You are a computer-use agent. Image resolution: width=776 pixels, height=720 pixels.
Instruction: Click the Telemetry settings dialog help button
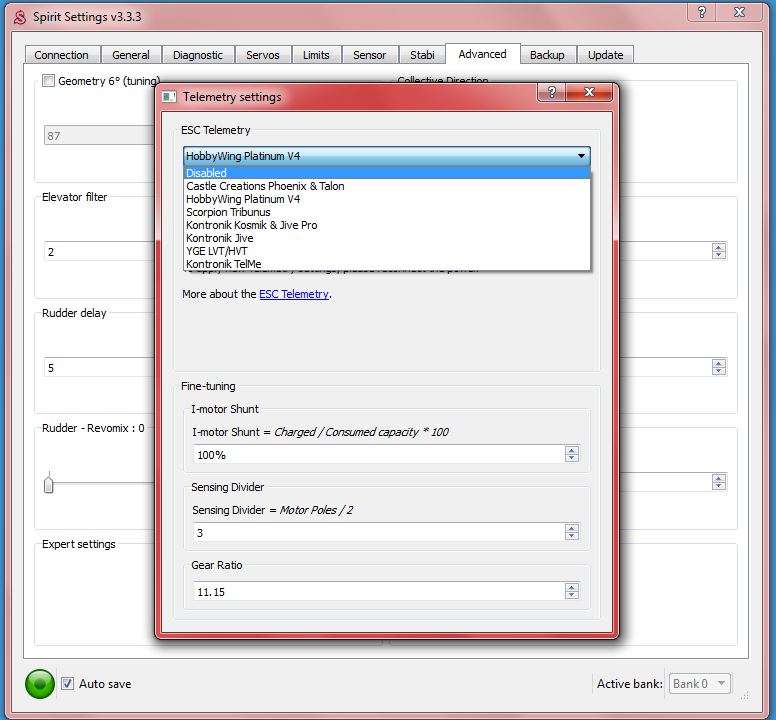tap(551, 93)
